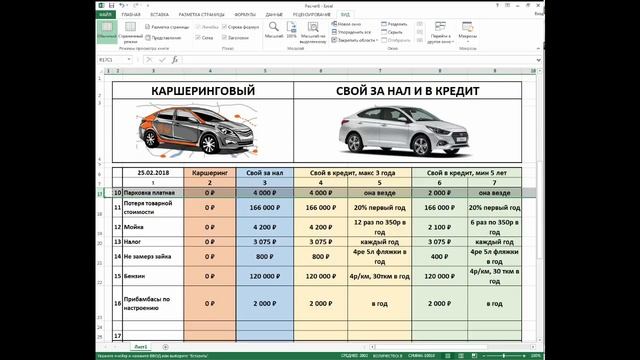640x360 pixels.
Task: Open the Review (Рецензирование) tab
Action: [311, 15]
